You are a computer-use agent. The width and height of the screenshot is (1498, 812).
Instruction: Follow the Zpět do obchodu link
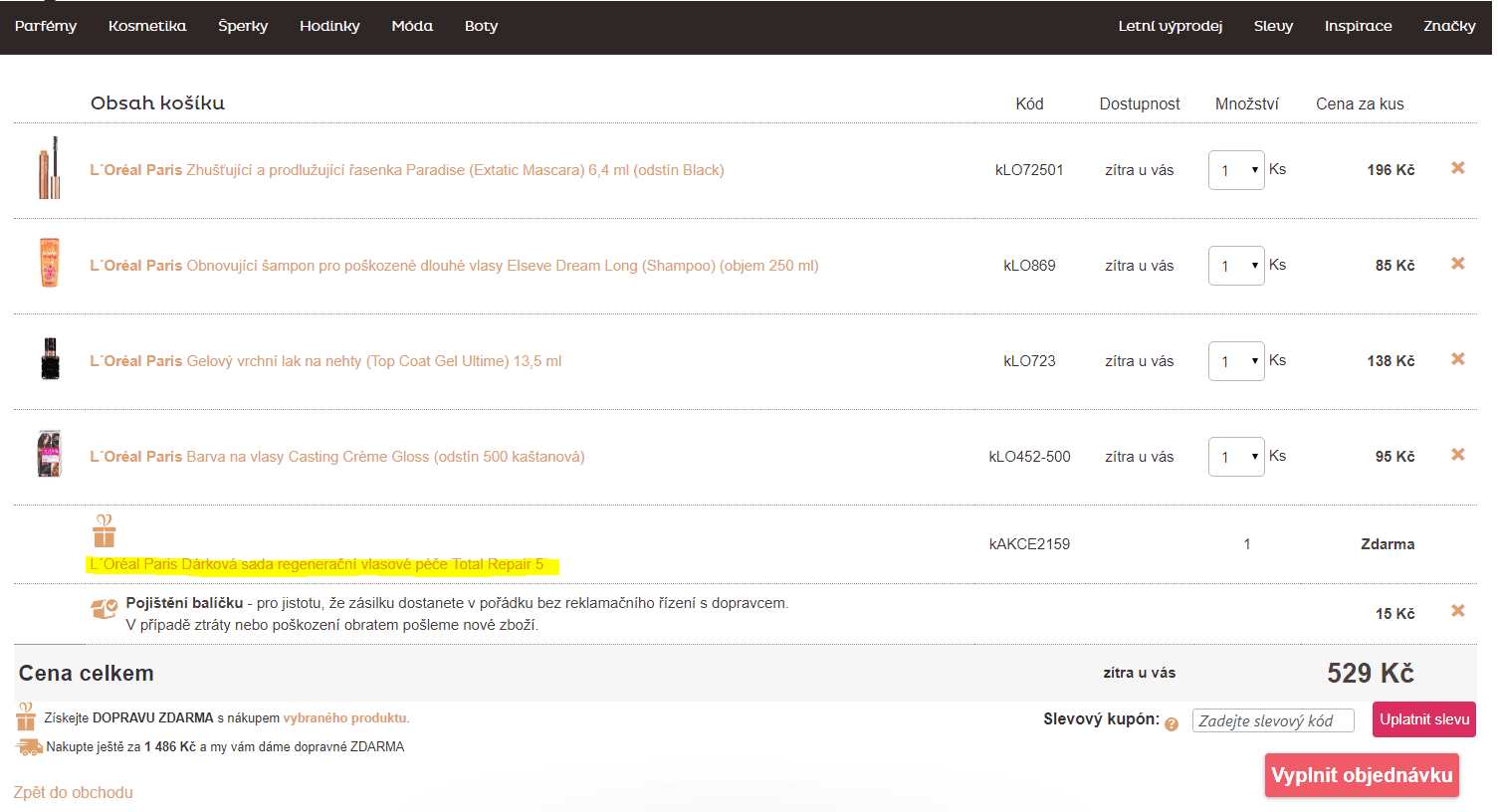(74, 792)
